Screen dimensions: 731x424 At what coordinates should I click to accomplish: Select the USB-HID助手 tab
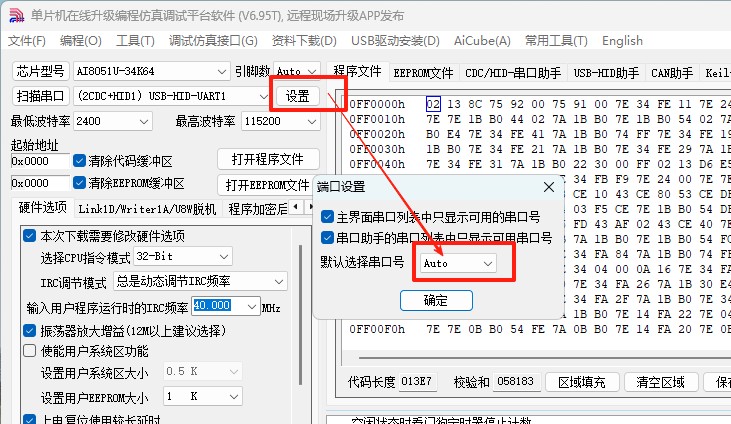click(606, 73)
